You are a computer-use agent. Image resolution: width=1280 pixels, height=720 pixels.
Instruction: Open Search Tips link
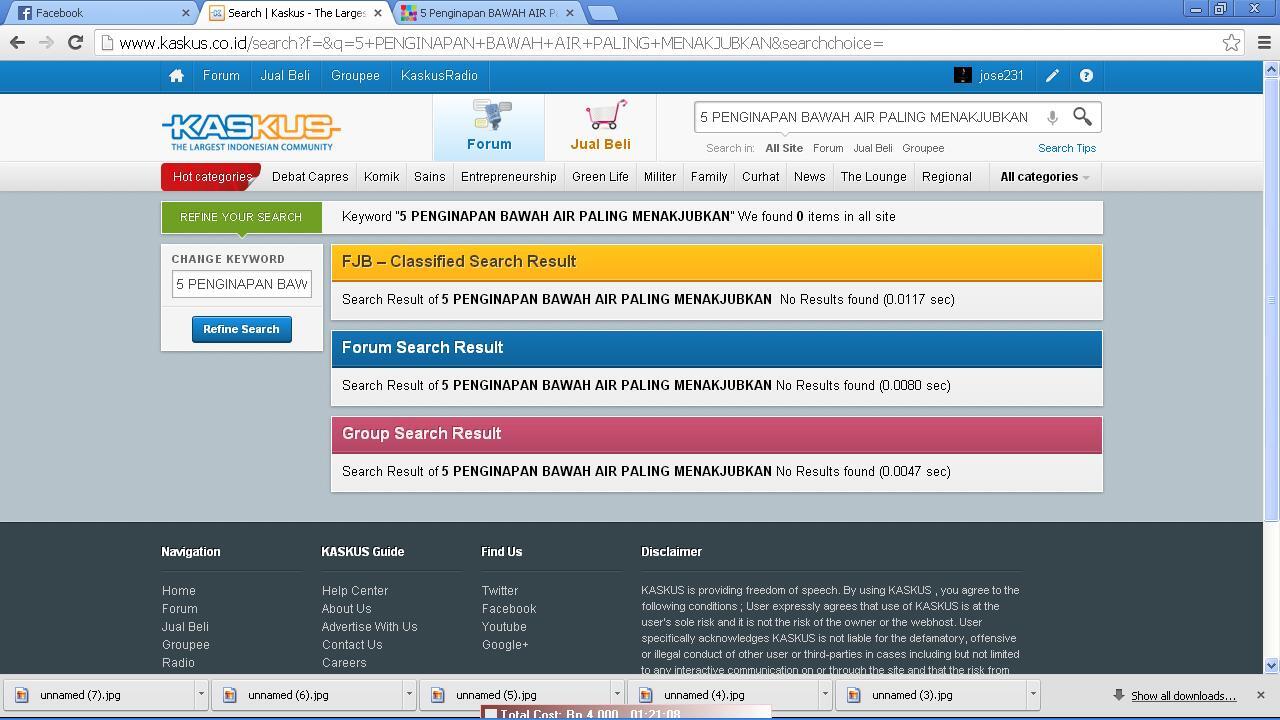(1067, 148)
